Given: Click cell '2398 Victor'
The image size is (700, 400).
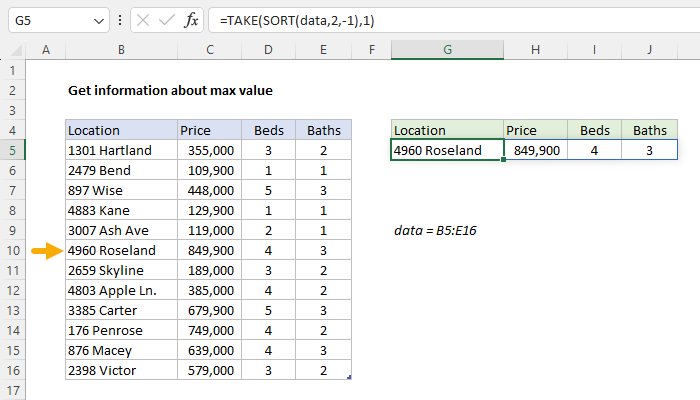Looking at the screenshot, I should pos(121,370).
